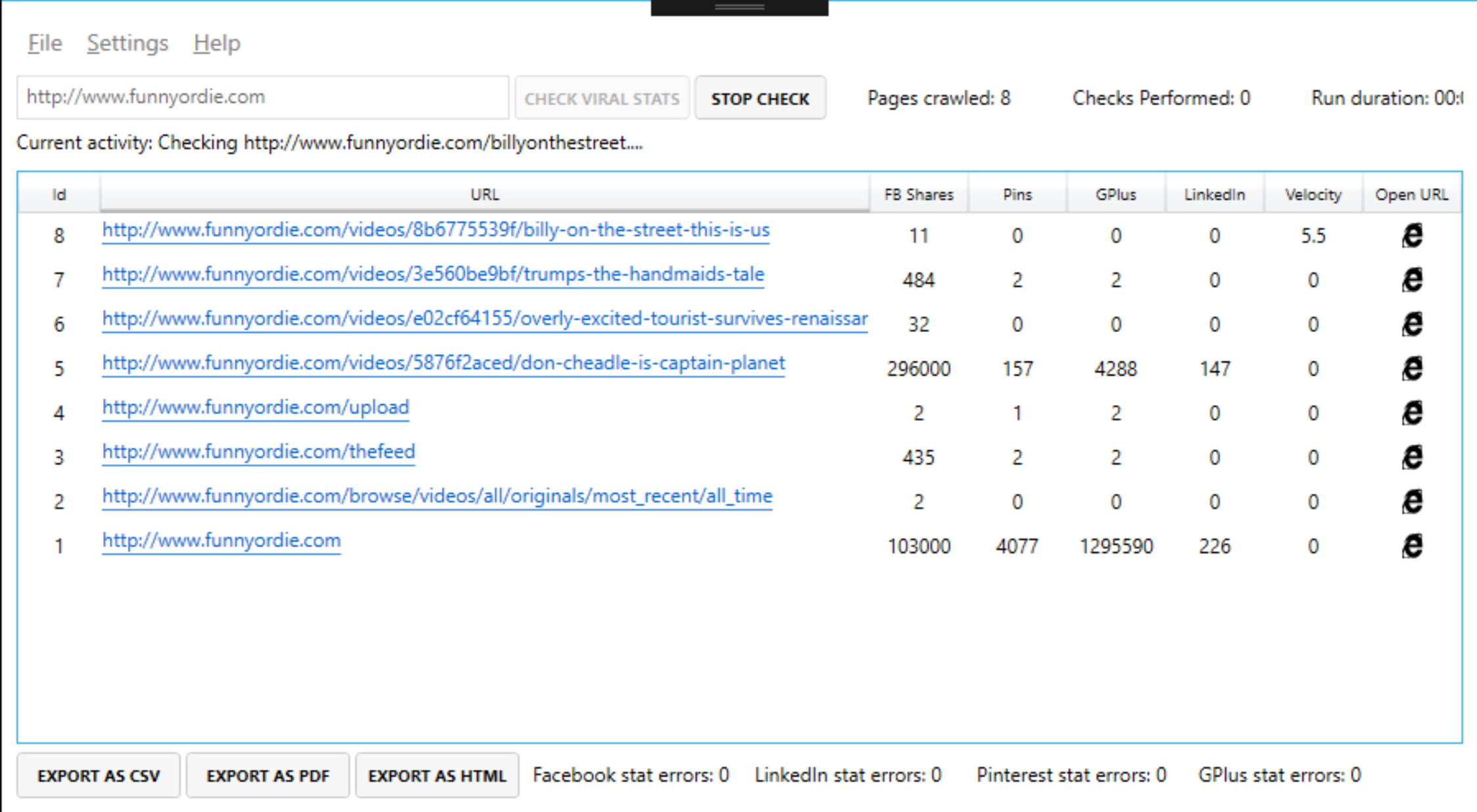Select FB Shares value 435
1477x812 pixels.
coord(919,458)
